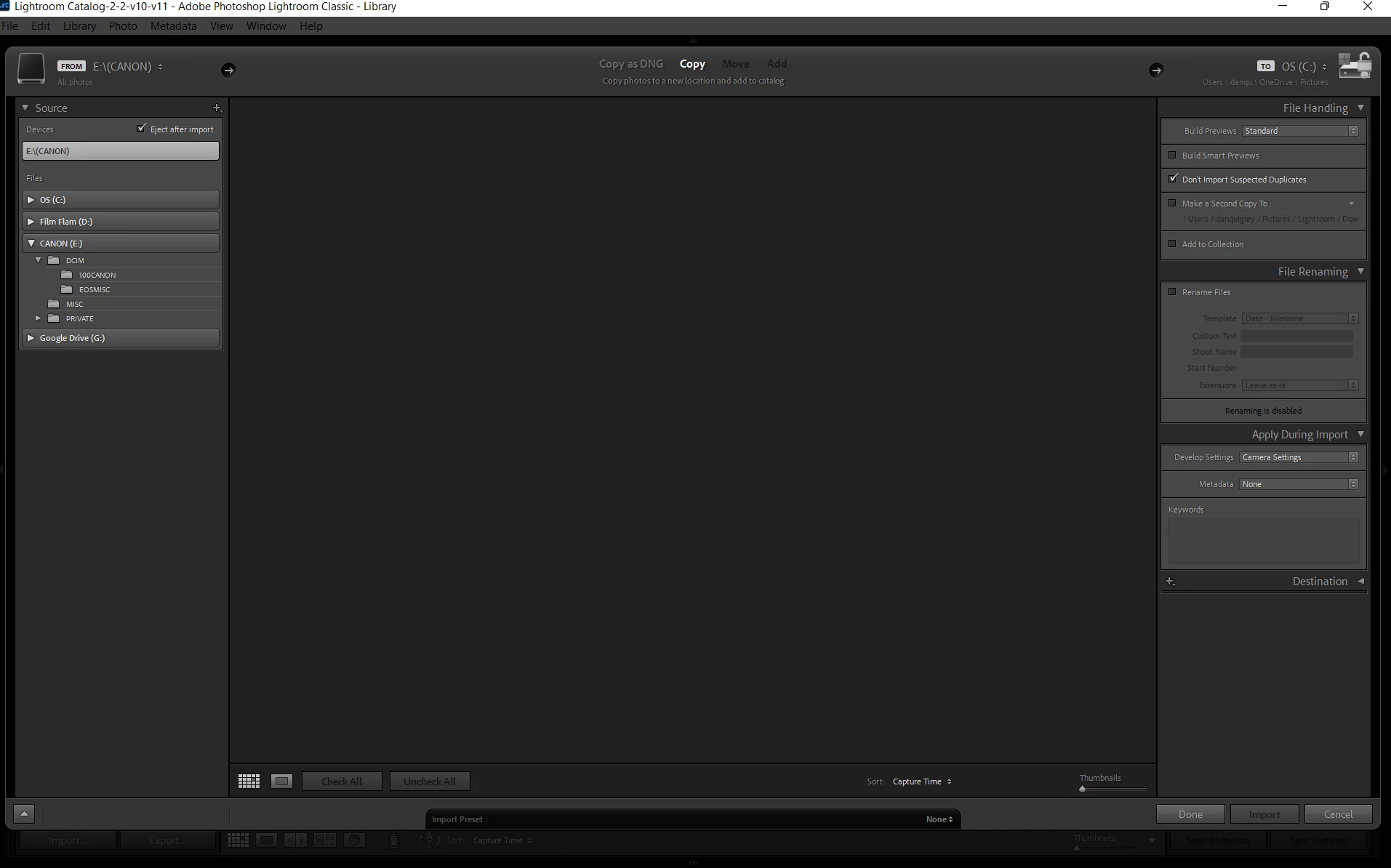1391x868 pixels.
Task: Open Sort Capture Time dropdown
Action: point(922,781)
